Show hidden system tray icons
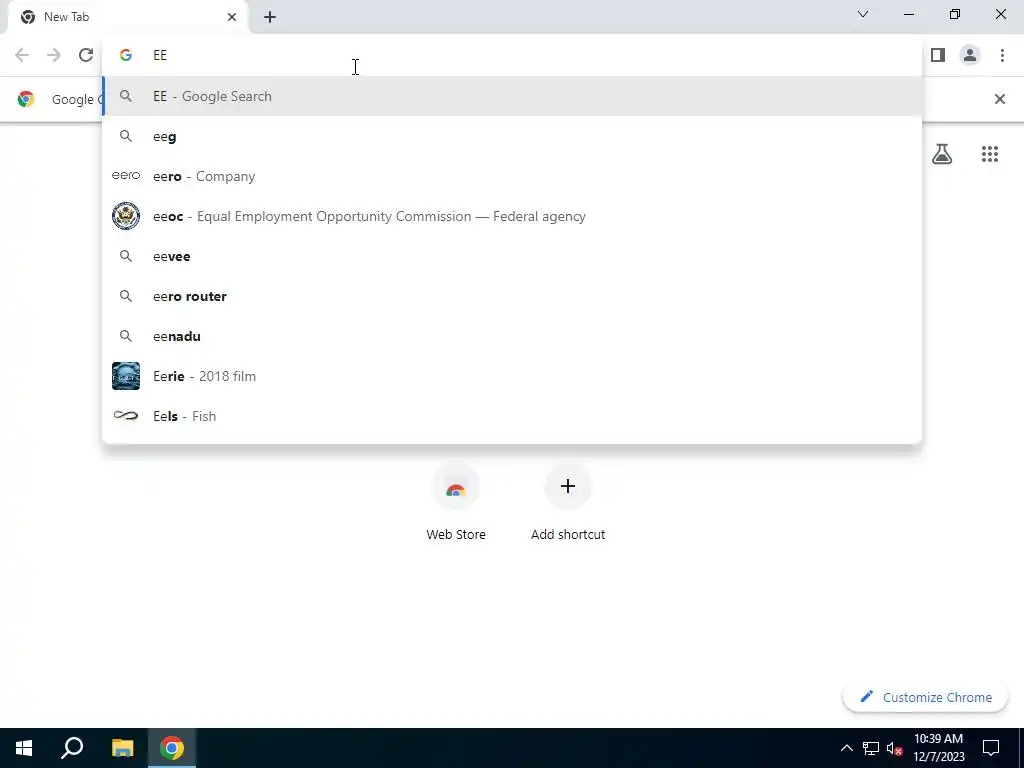 point(846,748)
